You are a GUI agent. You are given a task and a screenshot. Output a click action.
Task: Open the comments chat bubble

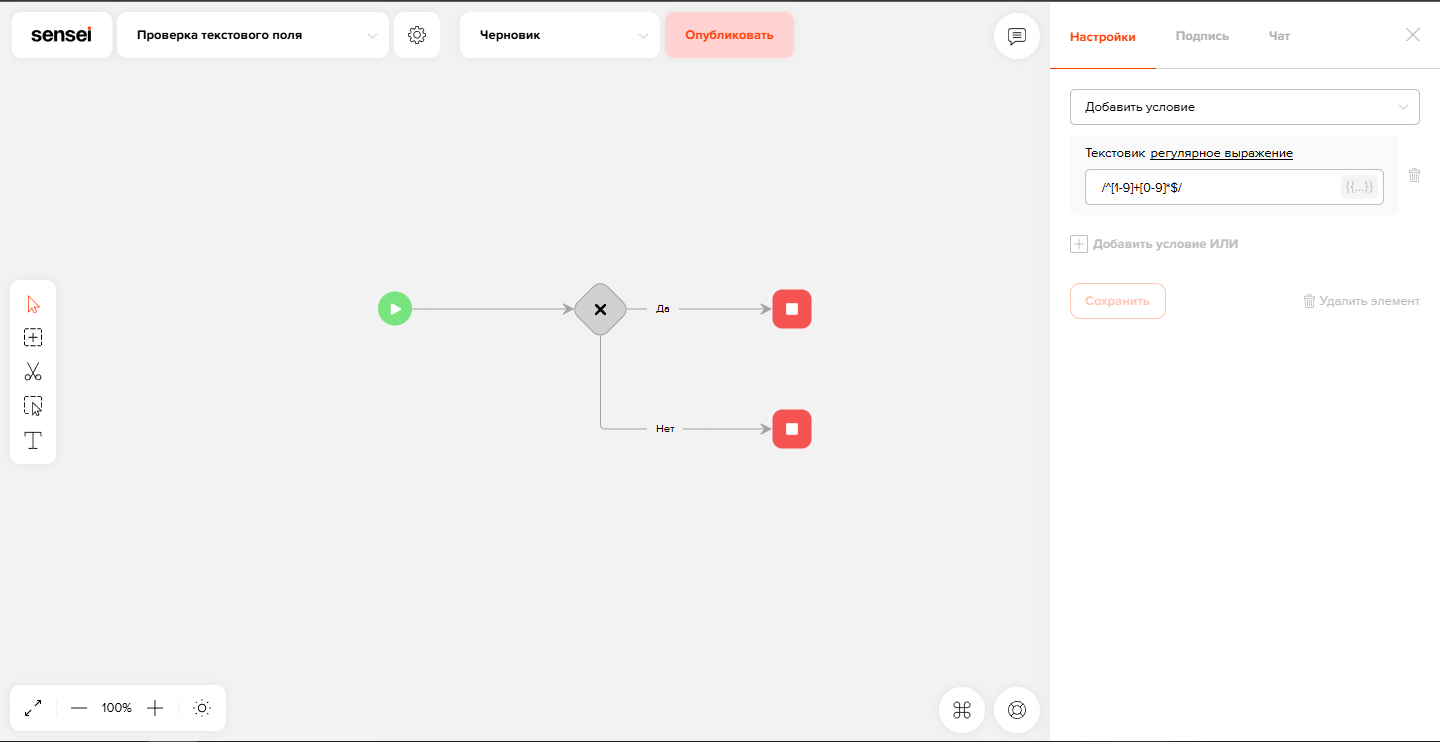click(1017, 37)
